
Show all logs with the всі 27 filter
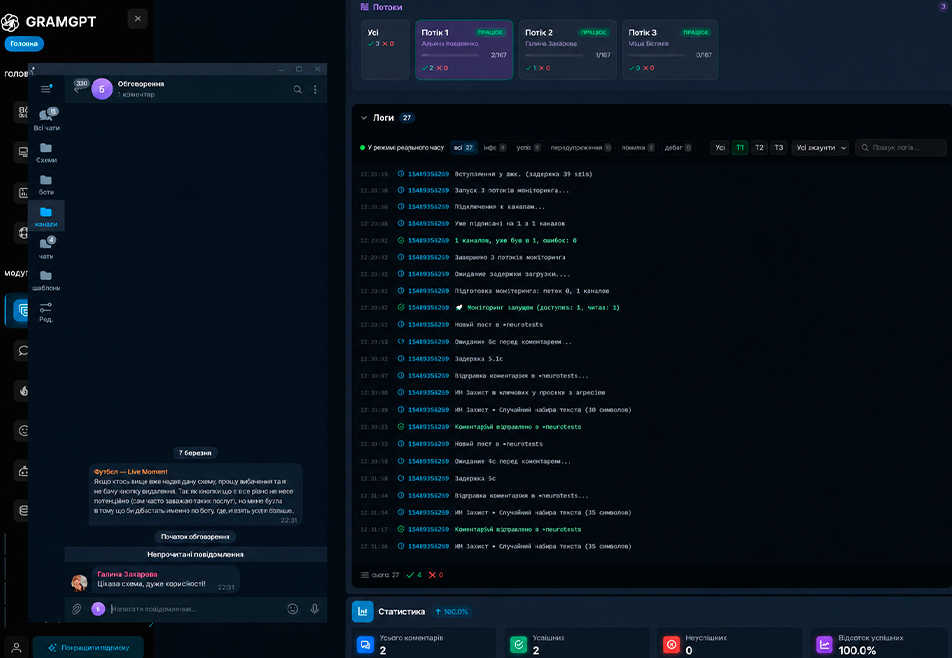[x=464, y=148]
